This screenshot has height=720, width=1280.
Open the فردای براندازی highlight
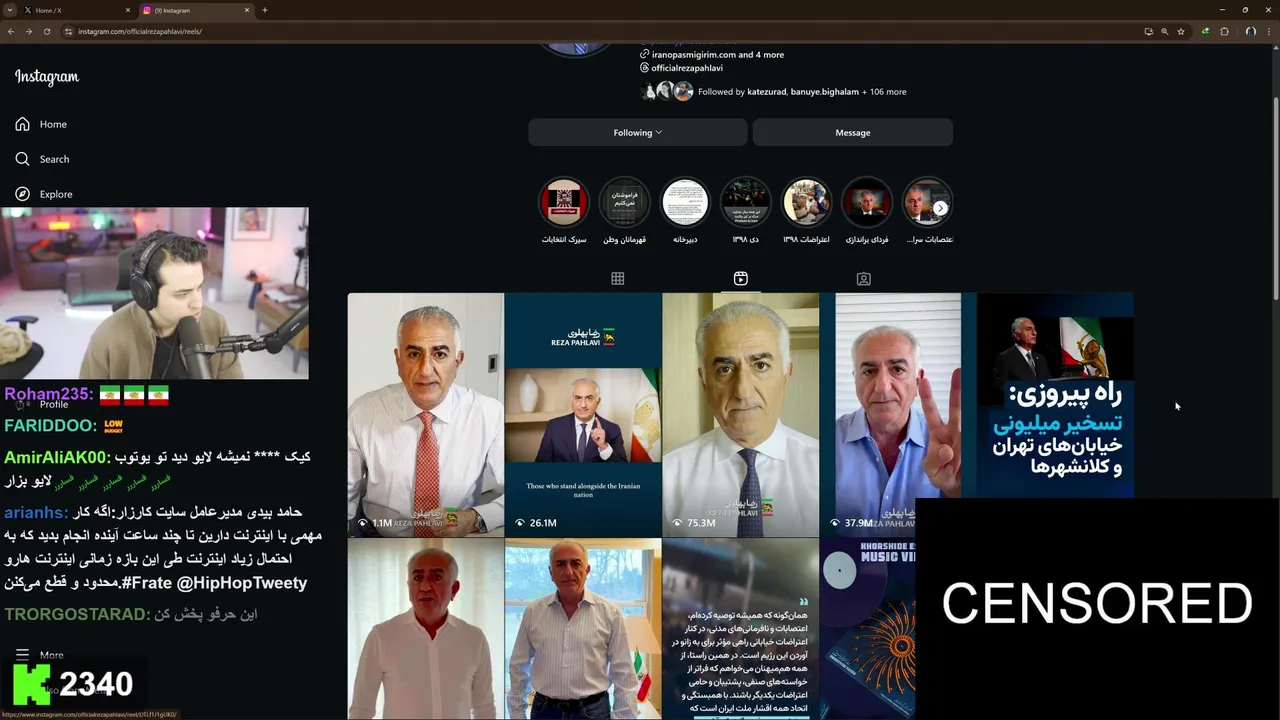tap(867, 211)
